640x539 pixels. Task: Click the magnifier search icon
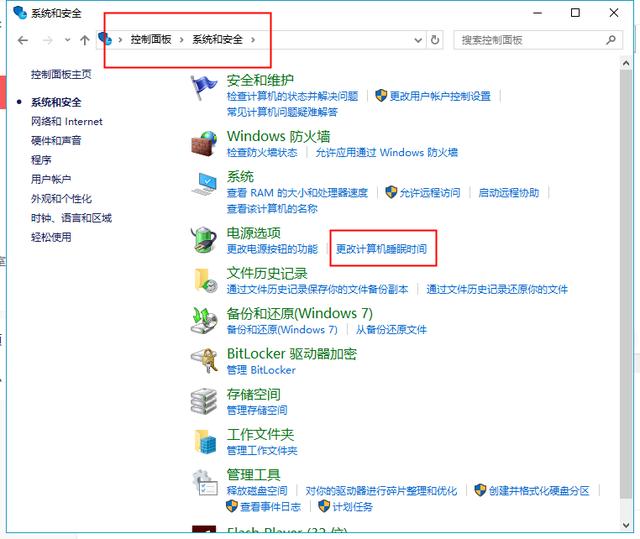[611, 40]
